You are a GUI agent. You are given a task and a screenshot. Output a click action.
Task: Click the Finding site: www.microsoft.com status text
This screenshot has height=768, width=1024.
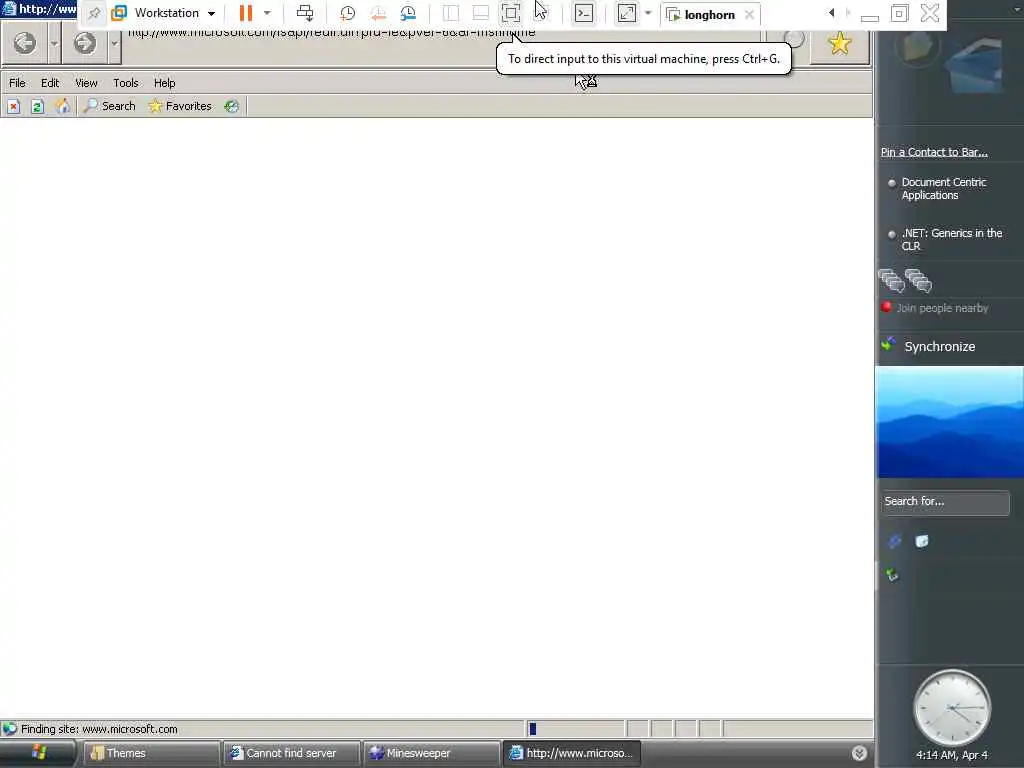pyautogui.click(x=99, y=729)
